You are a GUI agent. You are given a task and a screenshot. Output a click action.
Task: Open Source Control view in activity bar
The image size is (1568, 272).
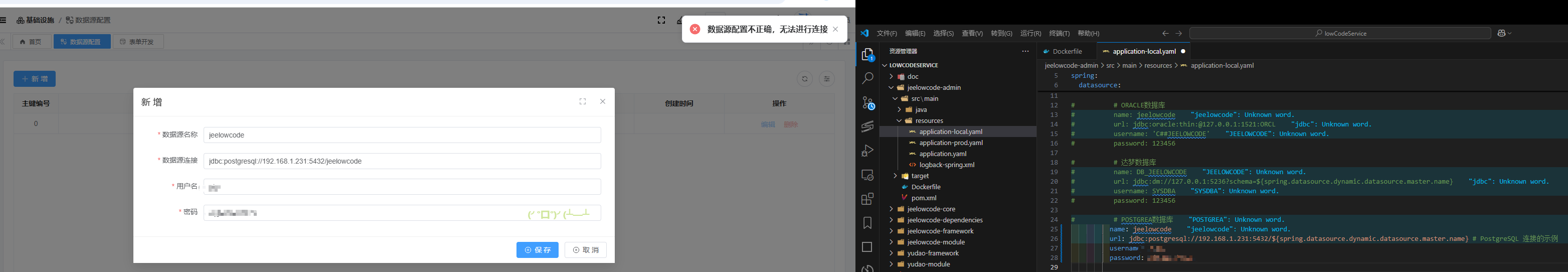click(867, 102)
